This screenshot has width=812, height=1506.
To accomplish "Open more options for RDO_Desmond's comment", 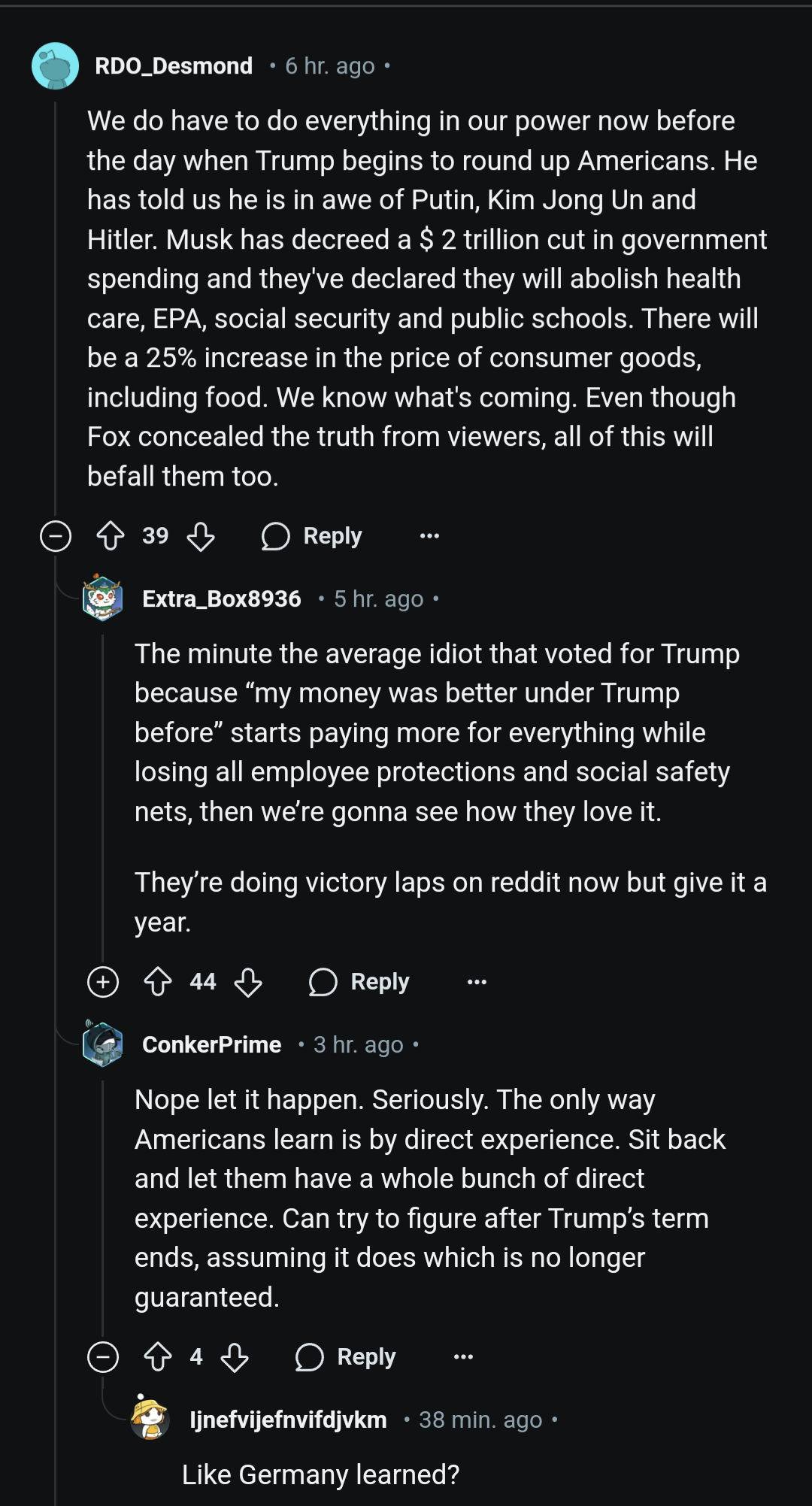I will point(429,536).
